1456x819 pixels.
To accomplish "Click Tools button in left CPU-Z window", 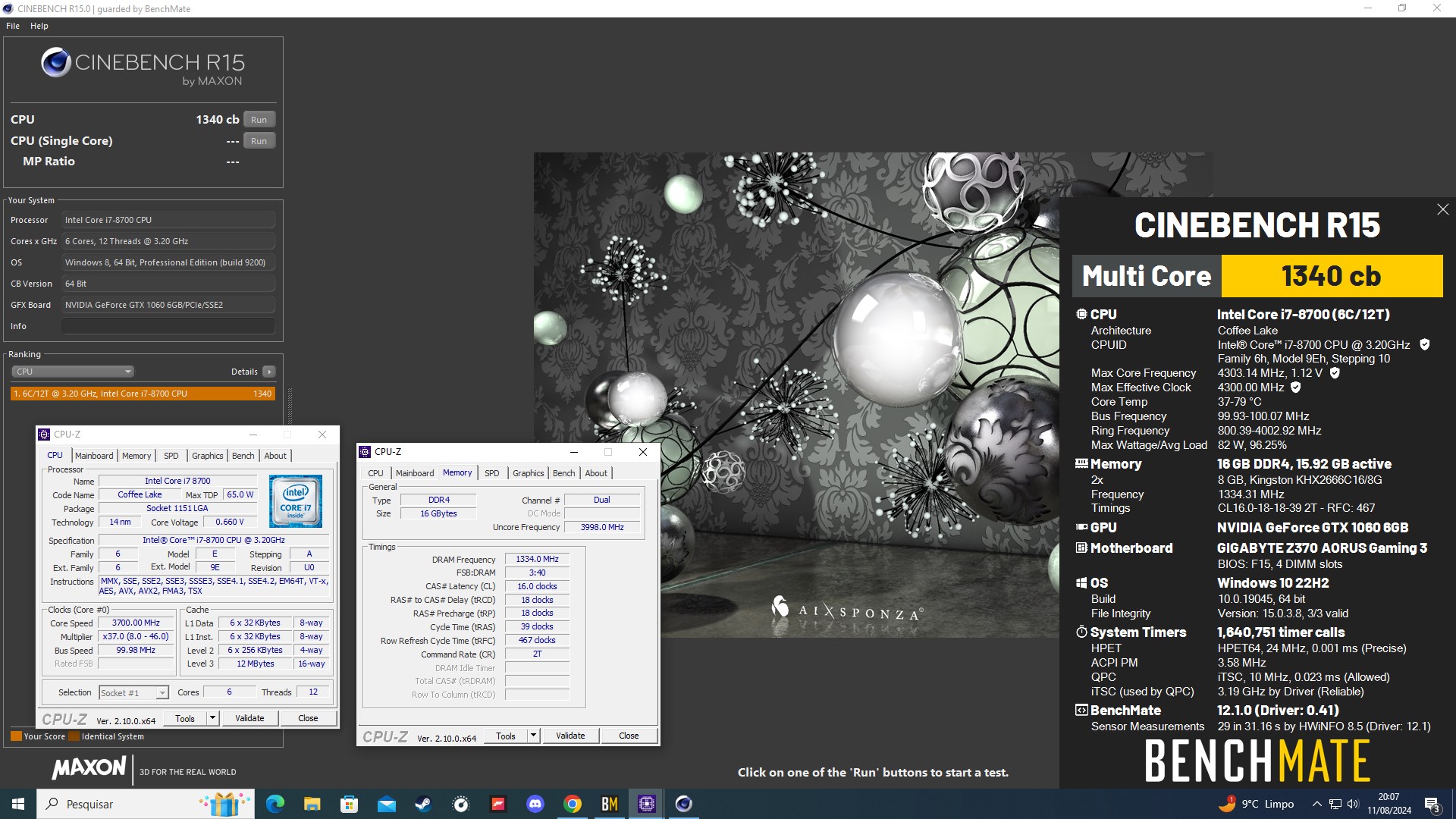I will pos(185,718).
